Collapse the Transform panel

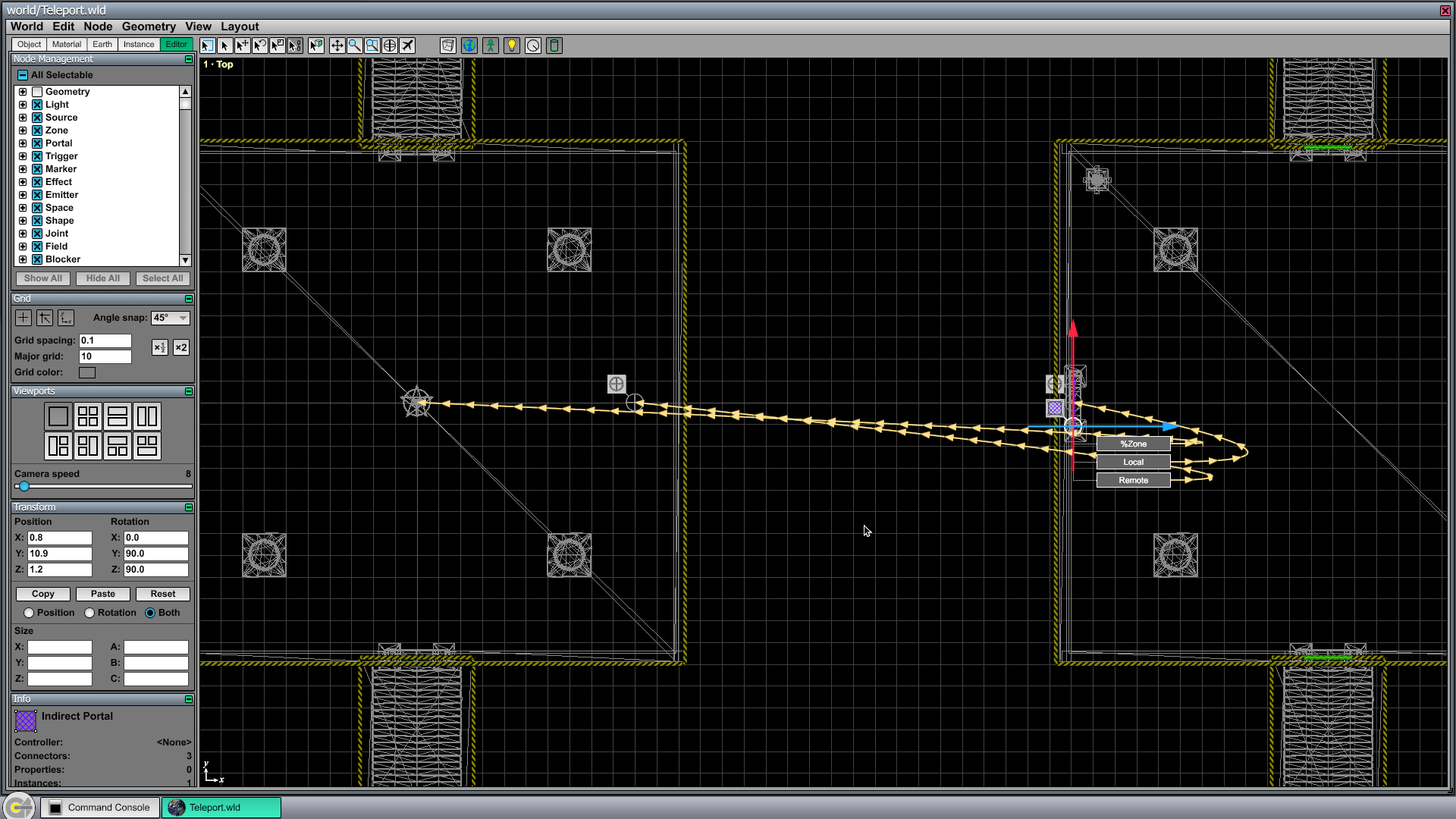point(189,507)
